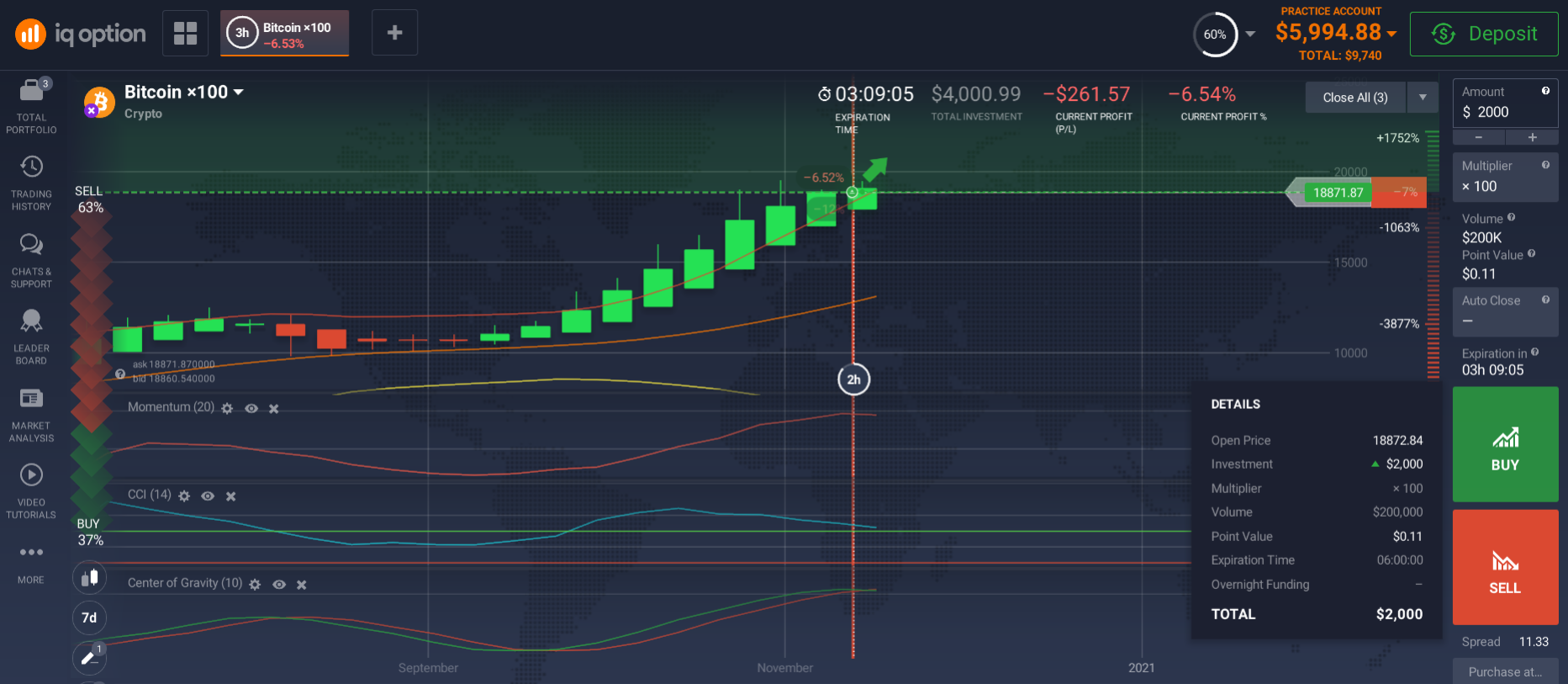The image size is (1568, 684).
Task: Expand the 60% indicator dropdown arrow
Action: point(1250,34)
